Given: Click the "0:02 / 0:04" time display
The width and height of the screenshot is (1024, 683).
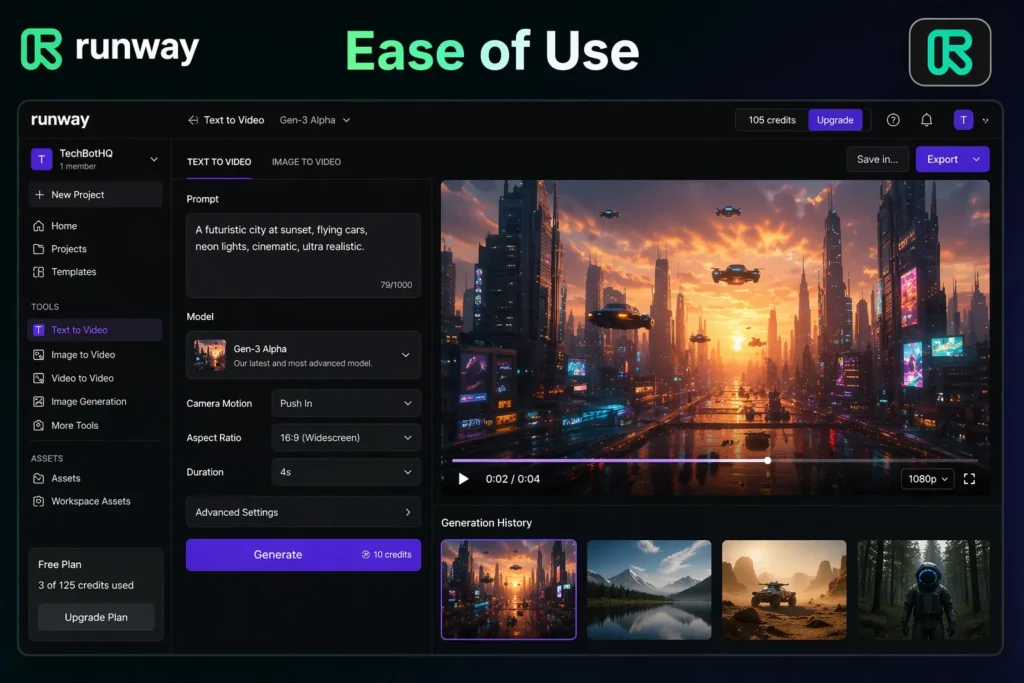Looking at the screenshot, I should click(513, 479).
